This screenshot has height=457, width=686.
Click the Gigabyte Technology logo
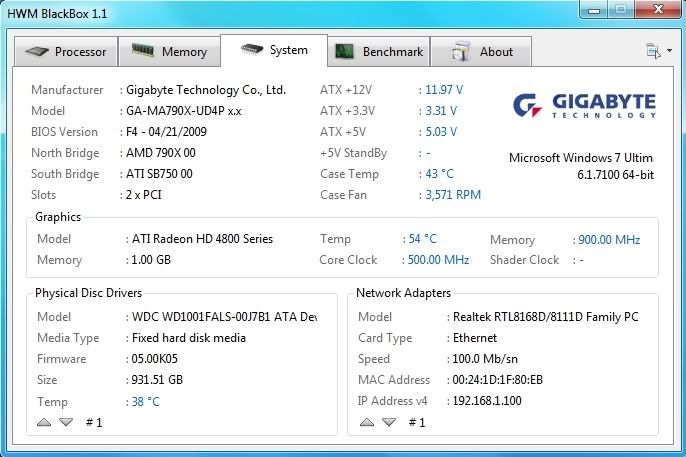pos(584,107)
